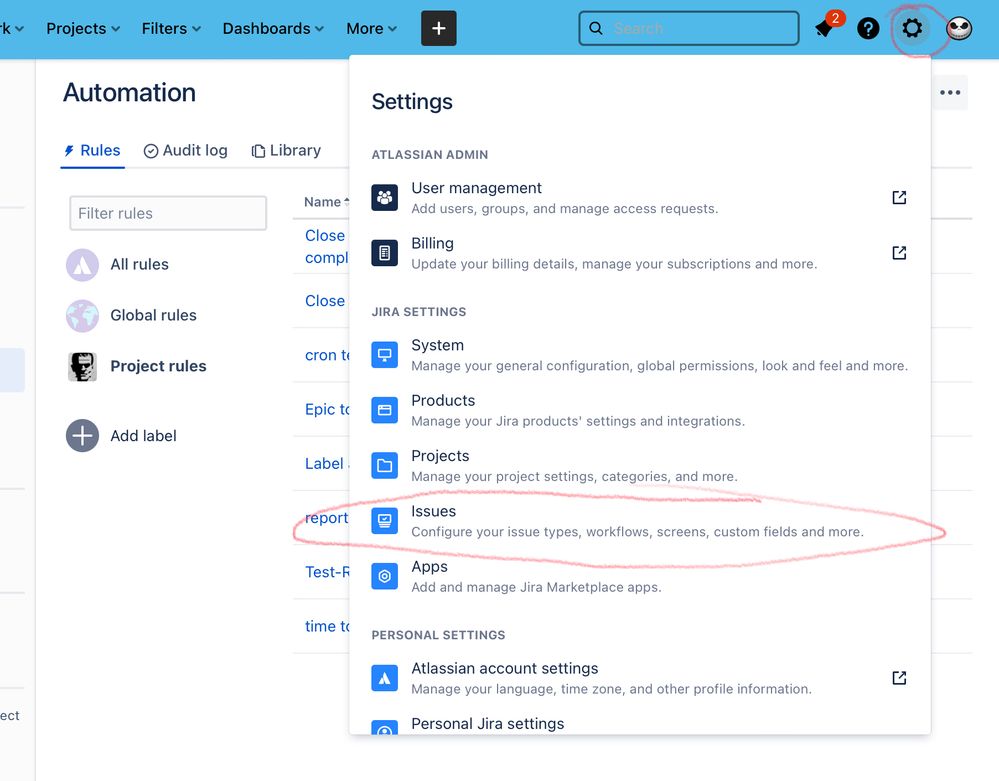This screenshot has width=999, height=781.
Task: Click the All rules Atlassian avatar
Action: point(82,265)
